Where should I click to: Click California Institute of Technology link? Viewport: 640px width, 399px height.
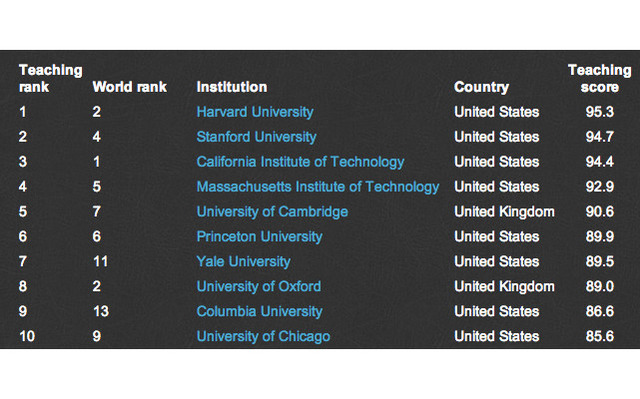coord(300,162)
